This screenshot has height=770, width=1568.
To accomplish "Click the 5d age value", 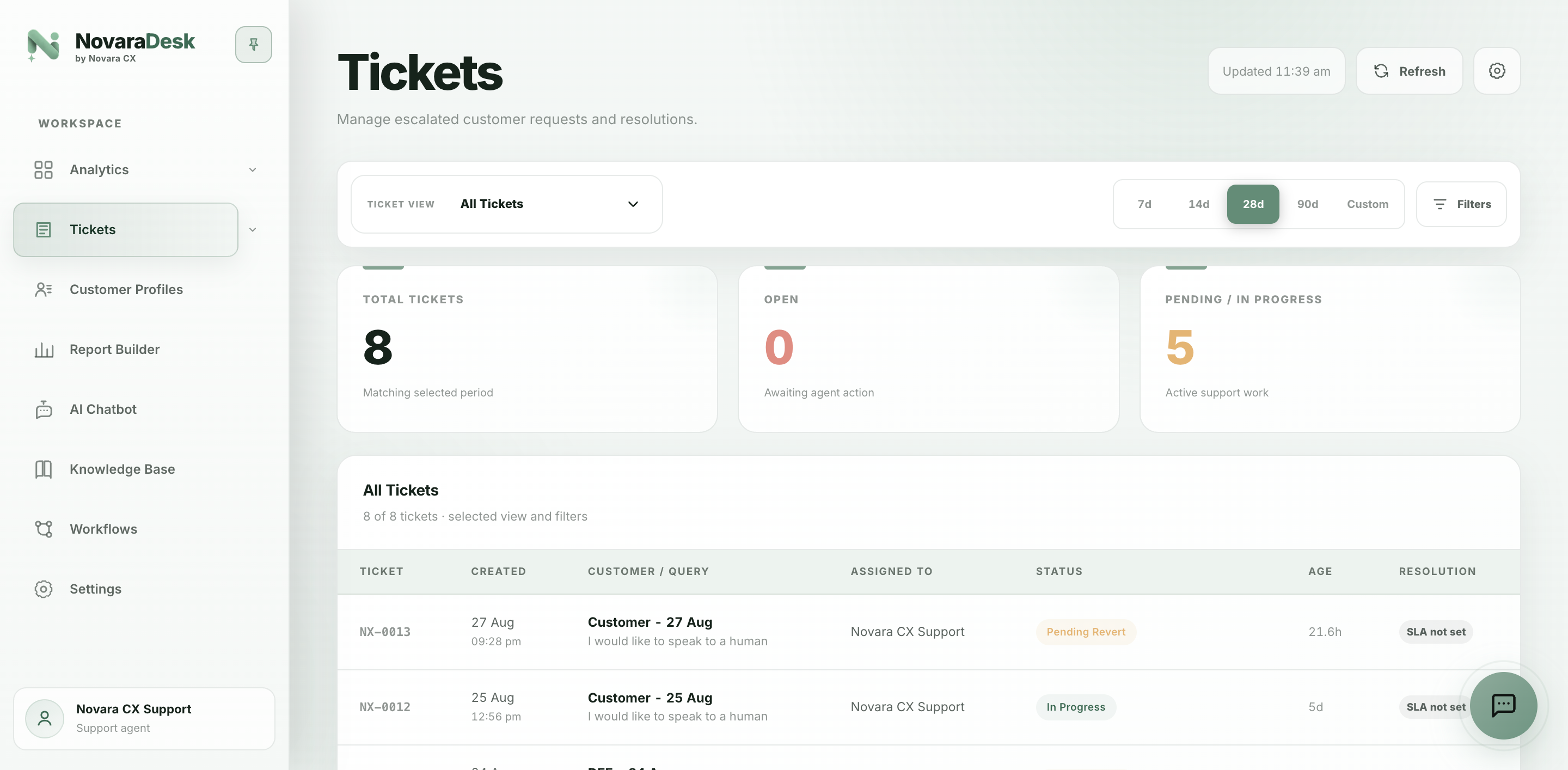I will click(1315, 707).
